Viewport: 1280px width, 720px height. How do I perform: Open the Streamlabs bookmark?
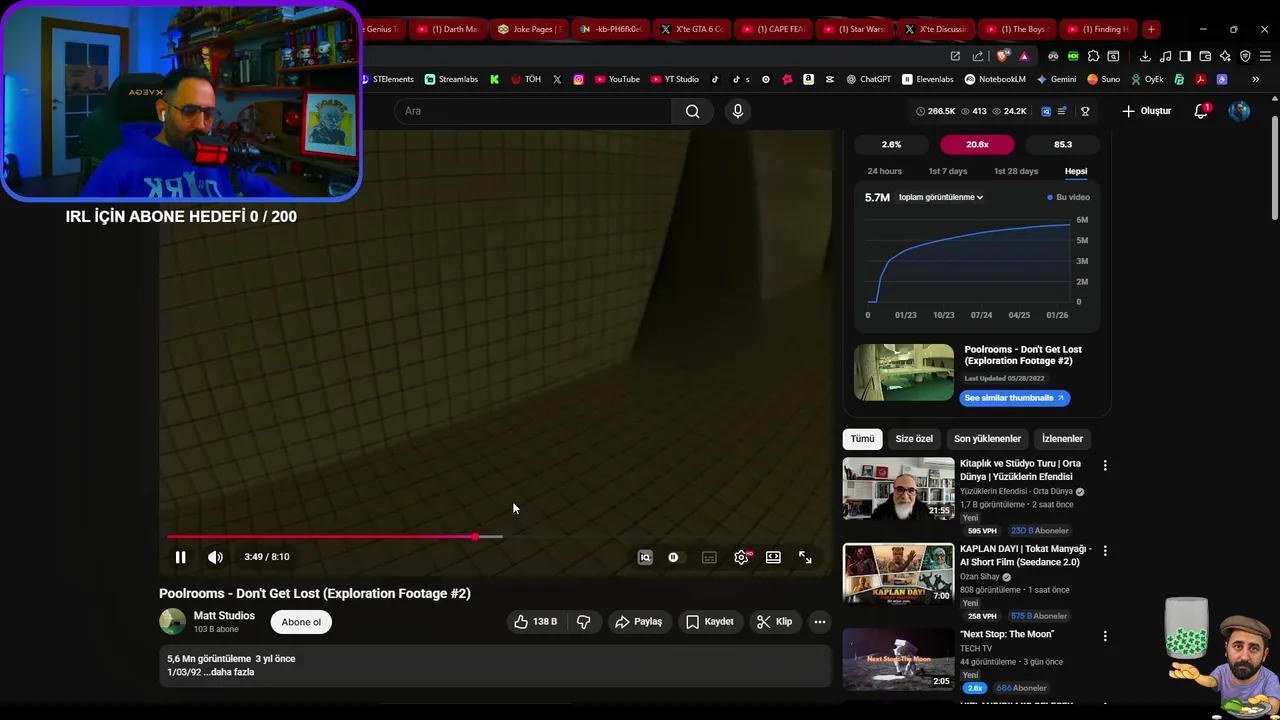(x=451, y=79)
